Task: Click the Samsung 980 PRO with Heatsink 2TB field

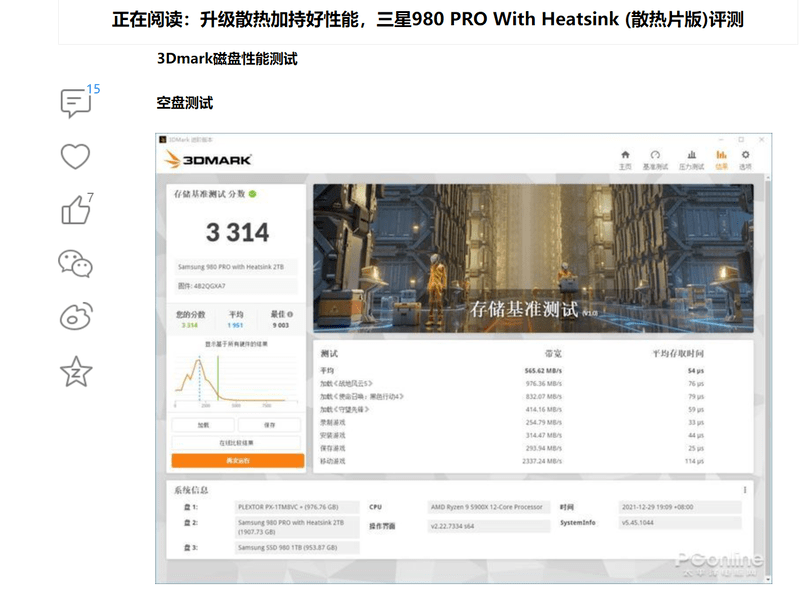Action: (x=236, y=267)
